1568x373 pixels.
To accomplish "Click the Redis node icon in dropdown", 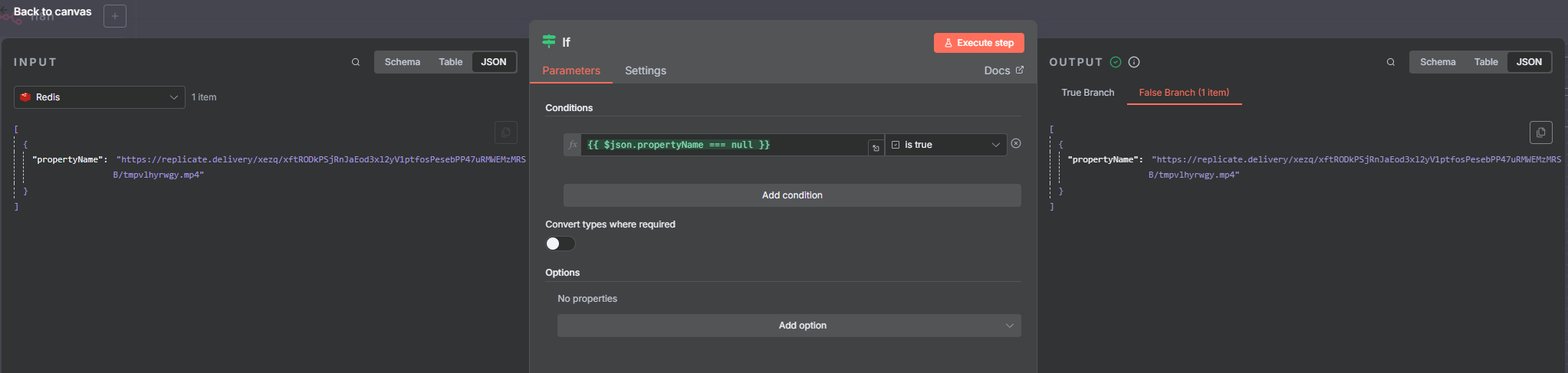I will point(25,97).
